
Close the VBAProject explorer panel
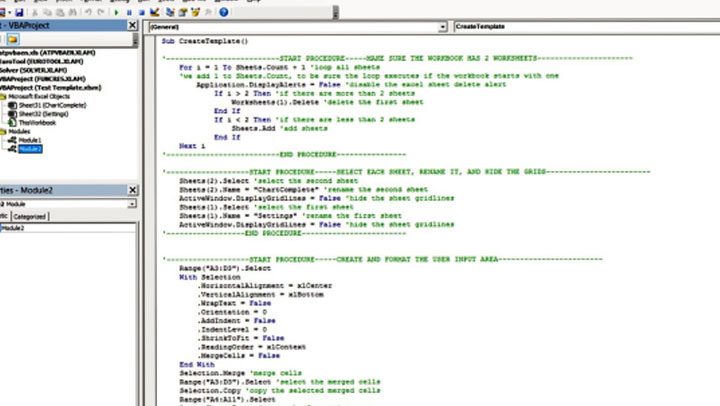click(132, 26)
